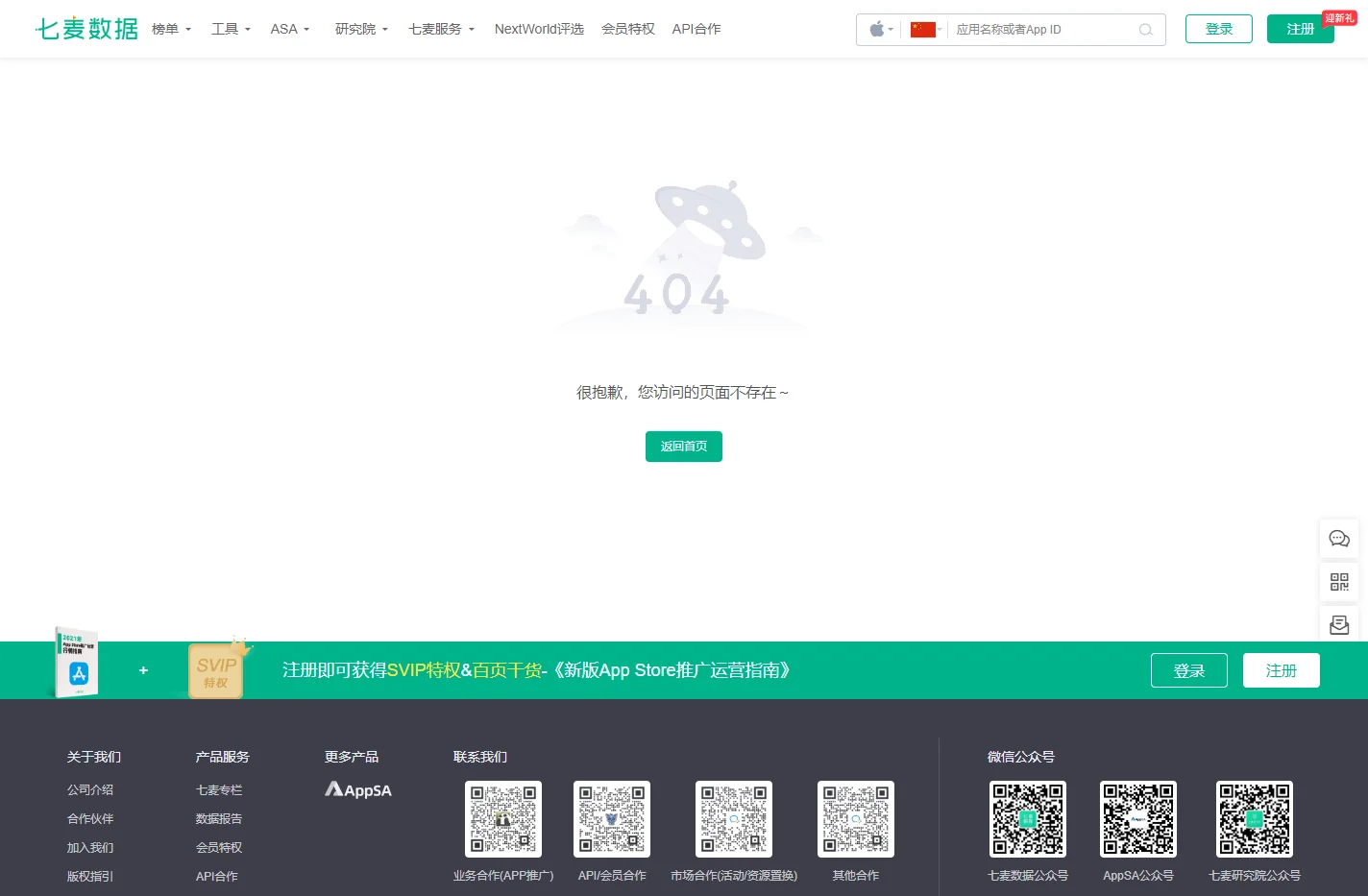Click 返回首页 button

[x=684, y=447]
